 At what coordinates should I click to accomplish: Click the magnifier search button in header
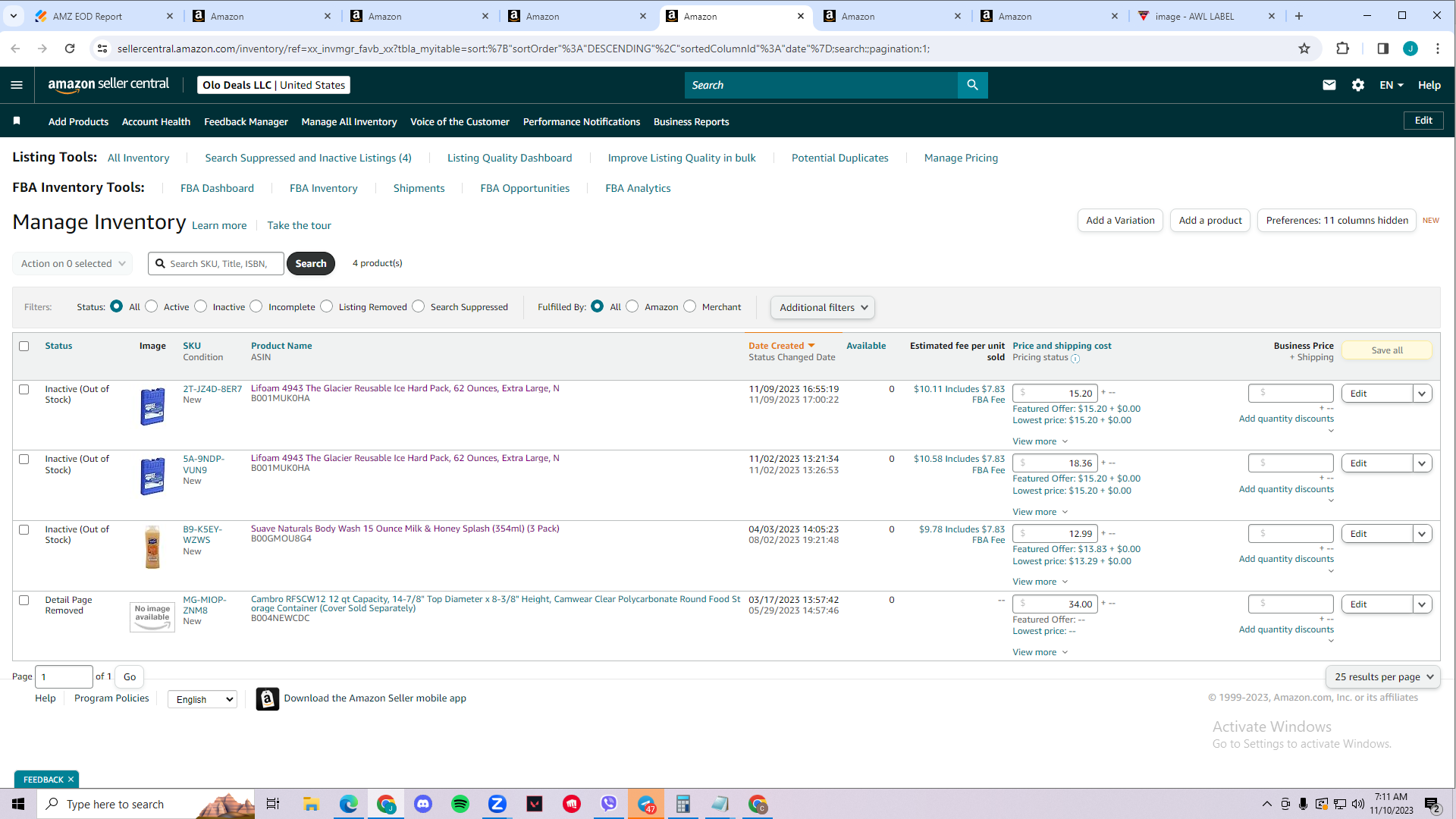[x=972, y=85]
